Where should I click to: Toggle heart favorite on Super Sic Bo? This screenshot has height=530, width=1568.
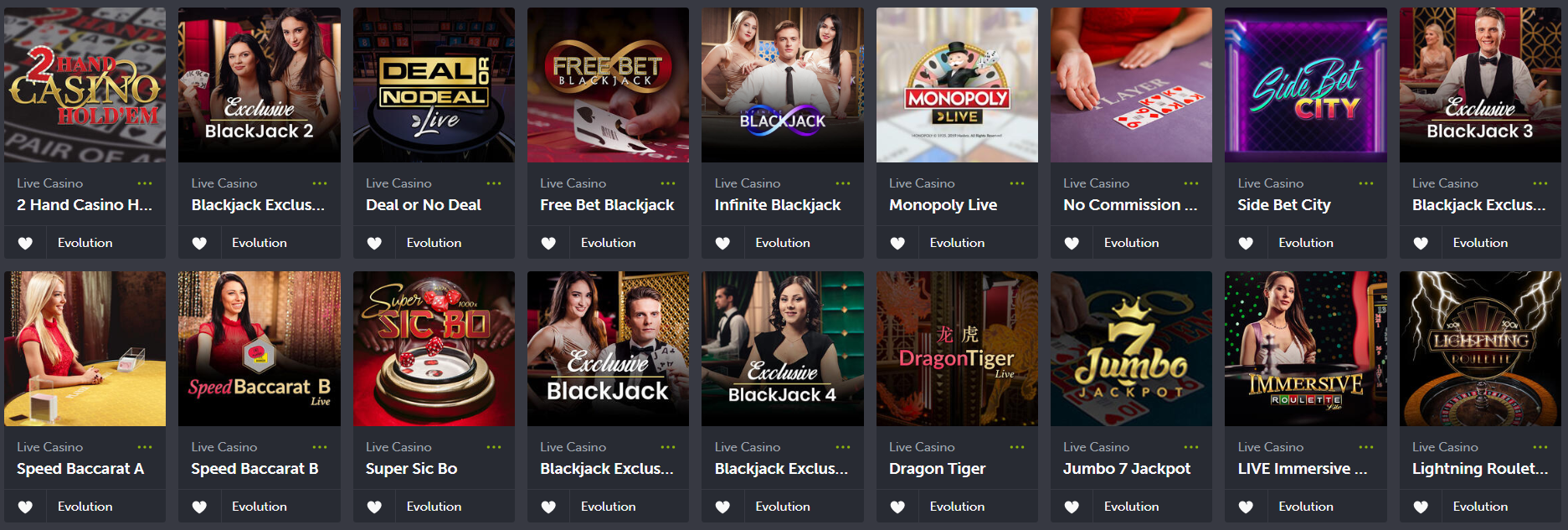[x=374, y=507]
